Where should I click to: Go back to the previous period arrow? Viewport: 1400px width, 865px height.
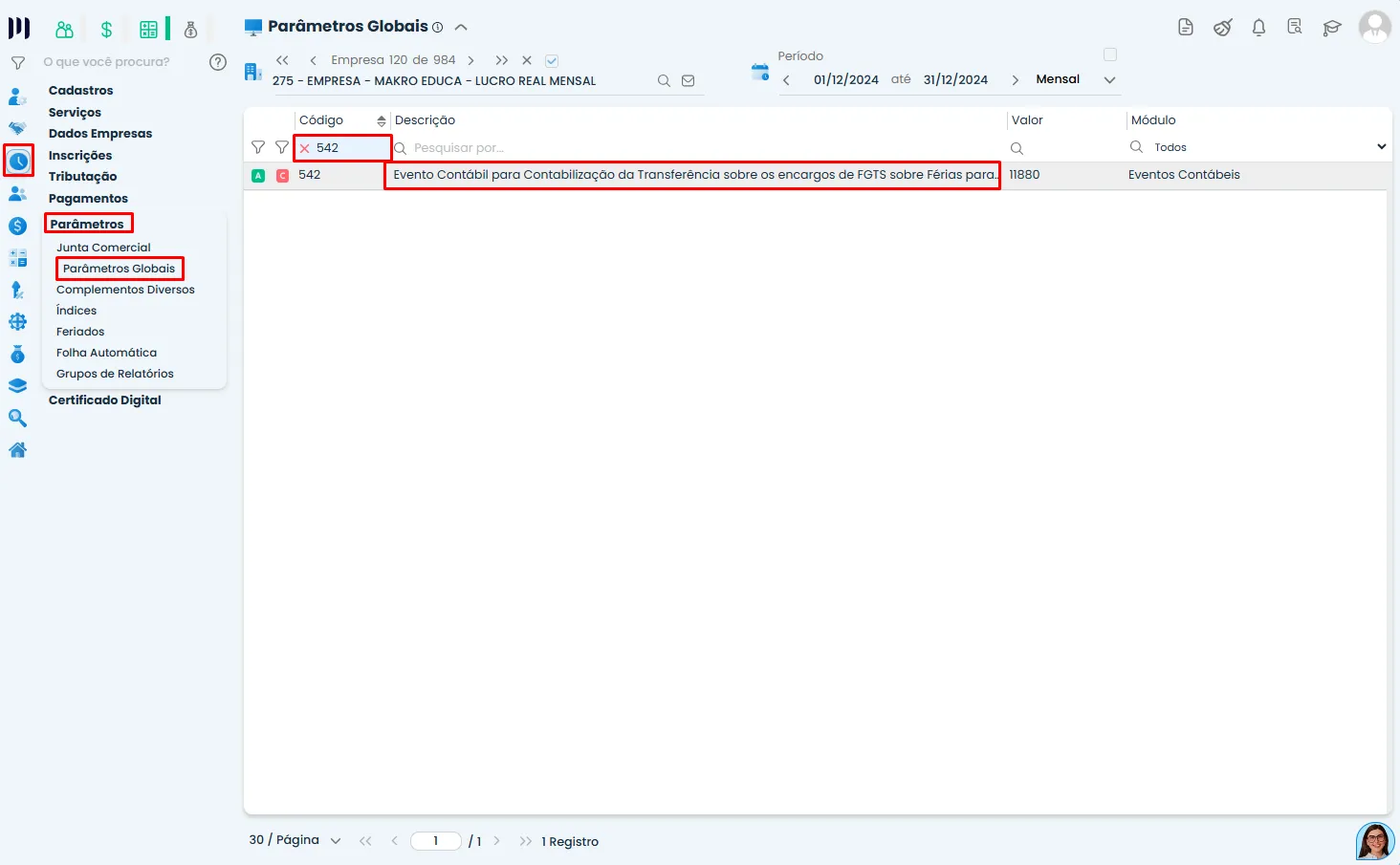tap(786, 80)
